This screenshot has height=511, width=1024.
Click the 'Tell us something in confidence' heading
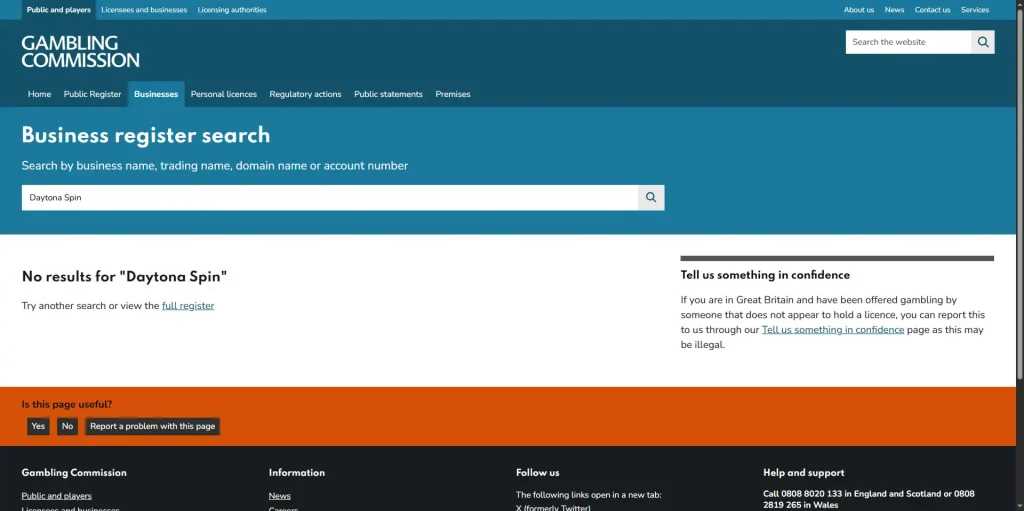(765, 275)
